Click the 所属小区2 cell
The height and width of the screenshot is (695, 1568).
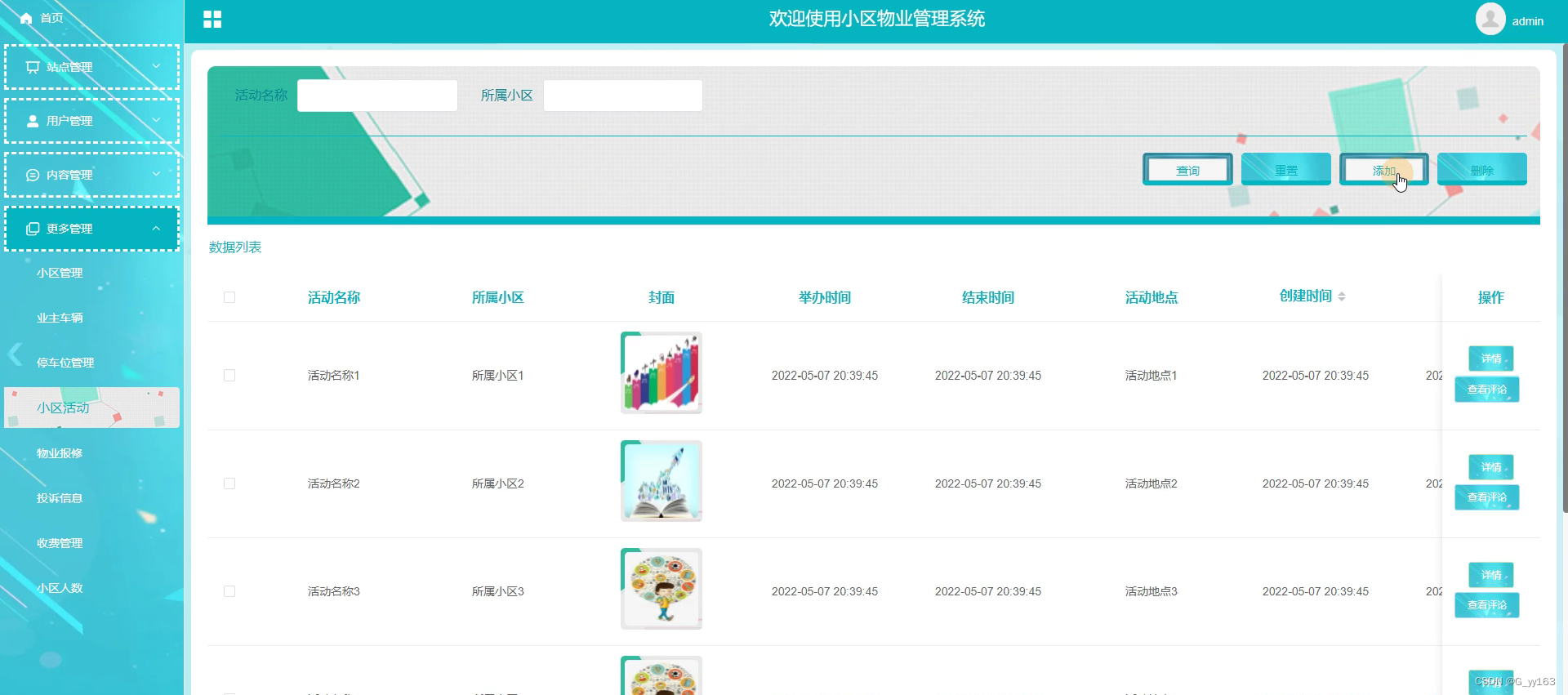498,483
